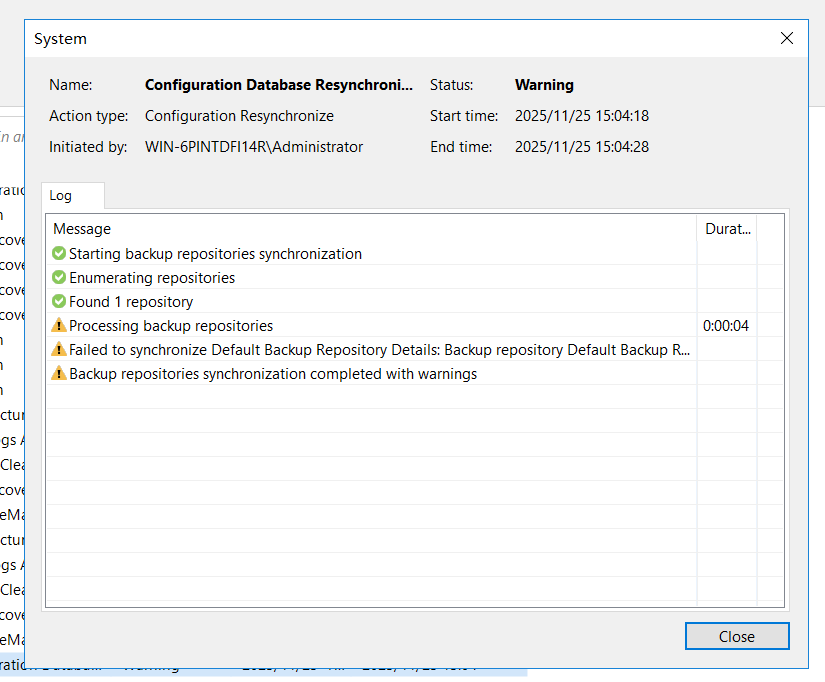The width and height of the screenshot is (825, 682).
Task: Click the Message column header
Action: pyautogui.click(x=372, y=229)
